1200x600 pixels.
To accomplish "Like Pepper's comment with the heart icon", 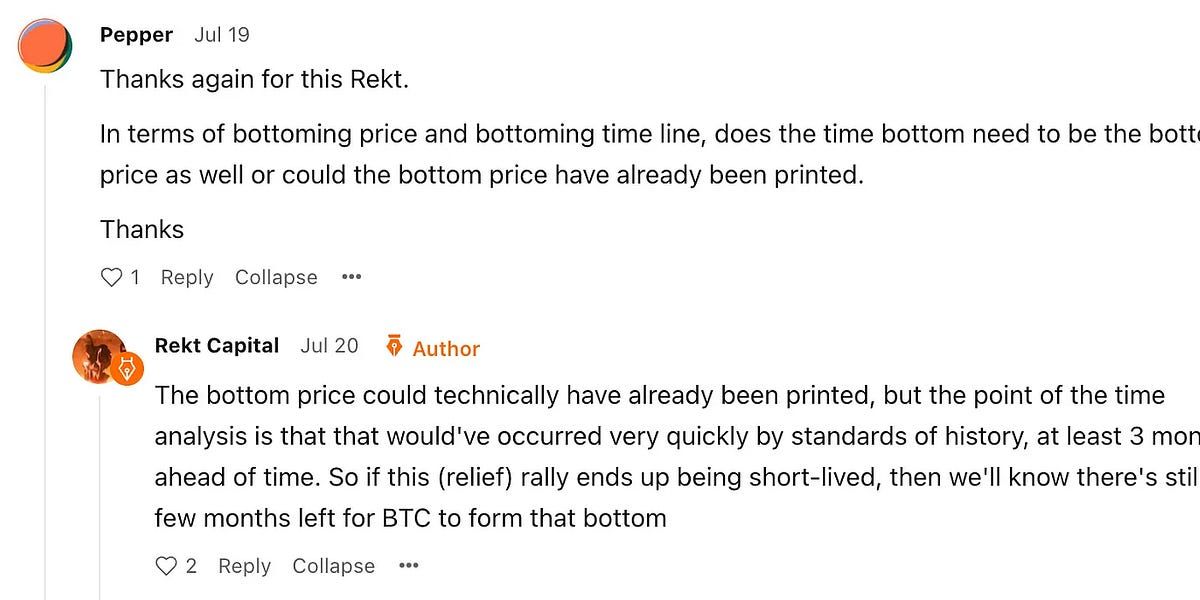I will click(x=110, y=277).
